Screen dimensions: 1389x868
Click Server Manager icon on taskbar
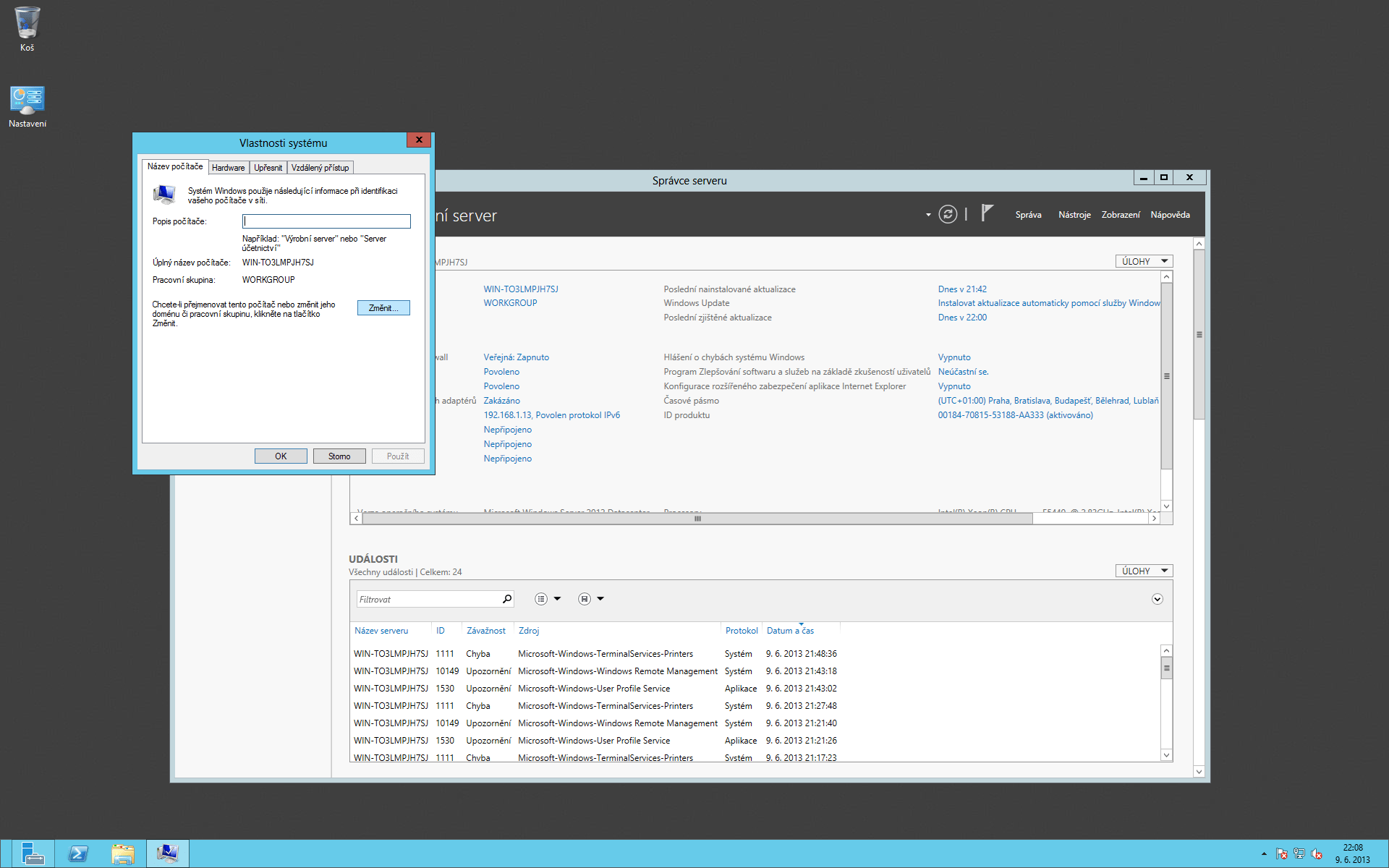click(33, 854)
